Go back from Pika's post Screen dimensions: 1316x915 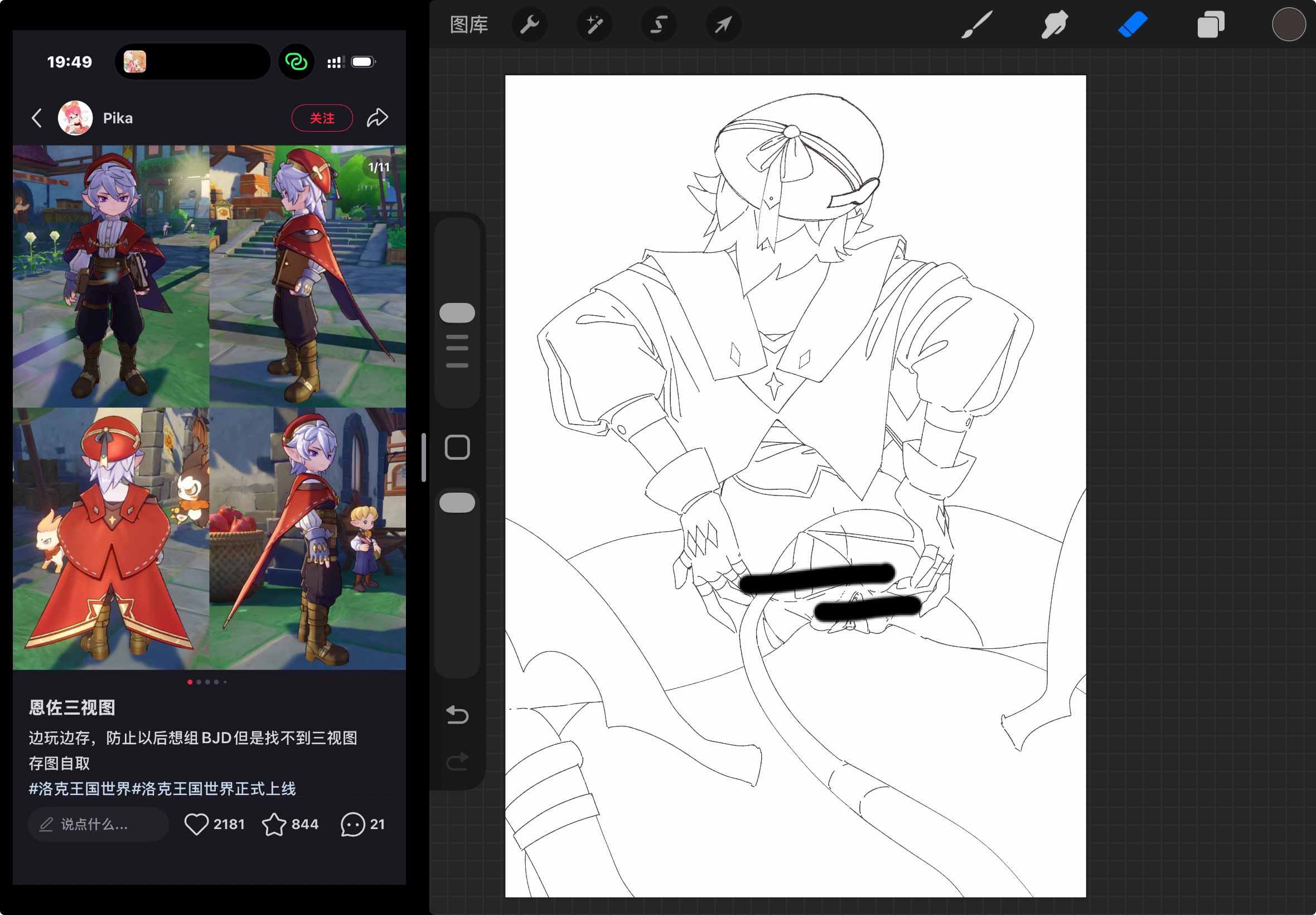click(37, 118)
